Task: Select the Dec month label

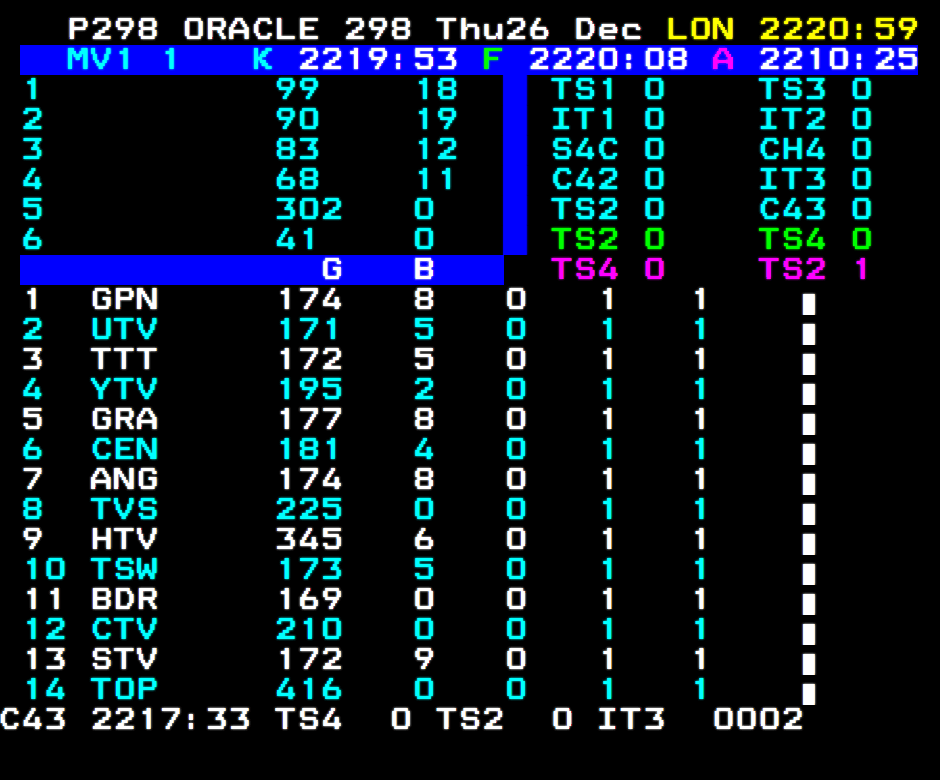Action: pos(608,29)
